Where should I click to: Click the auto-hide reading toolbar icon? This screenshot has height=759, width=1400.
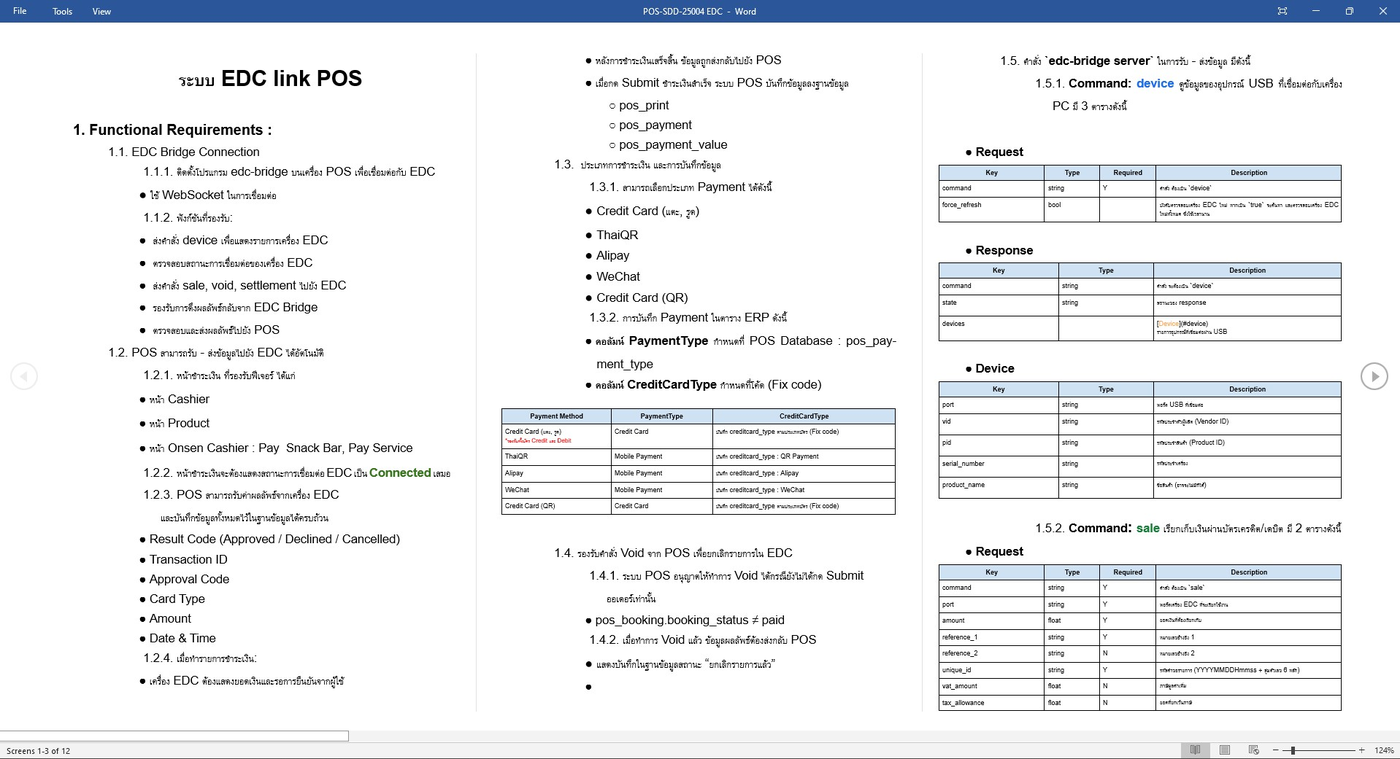[1282, 11]
